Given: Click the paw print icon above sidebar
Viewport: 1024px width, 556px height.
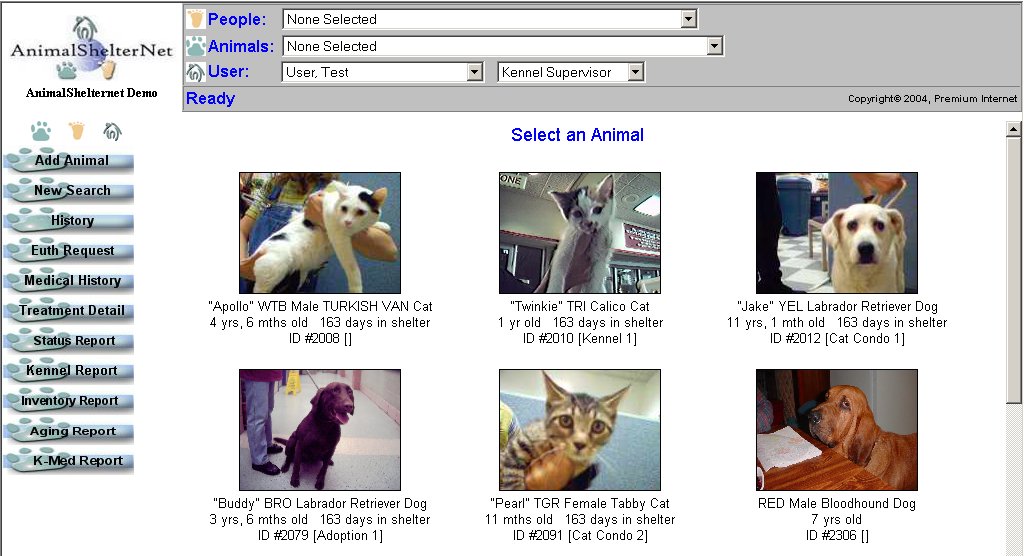Looking at the screenshot, I should 40,131.
